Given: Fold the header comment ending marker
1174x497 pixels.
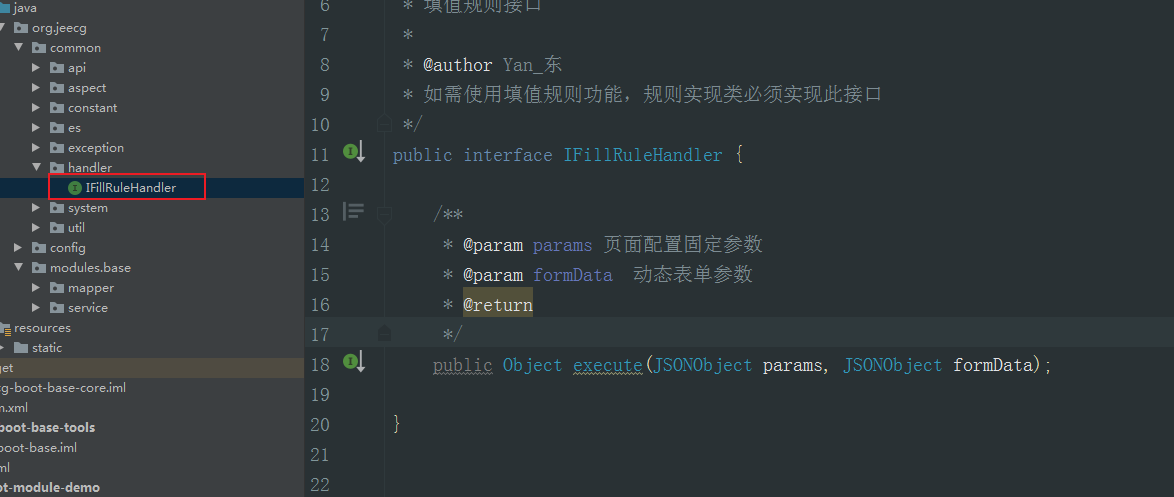Looking at the screenshot, I should coord(384,124).
